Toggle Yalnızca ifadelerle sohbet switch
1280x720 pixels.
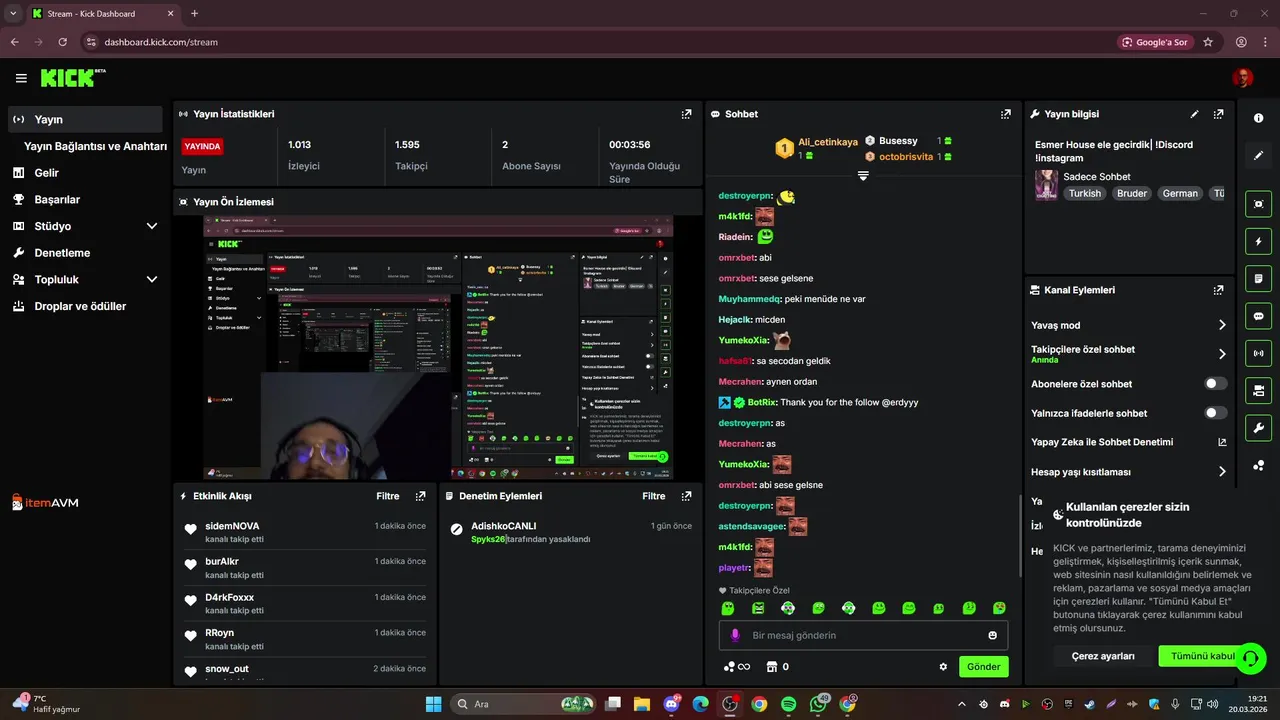click(x=1216, y=413)
